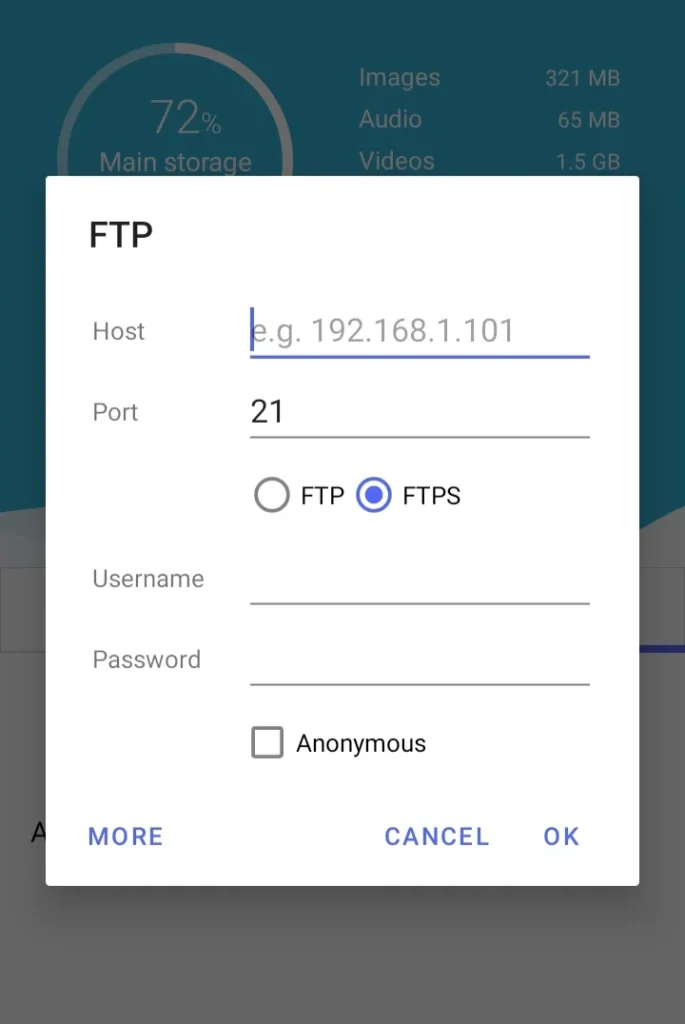Click the Host label

tap(118, 331)
